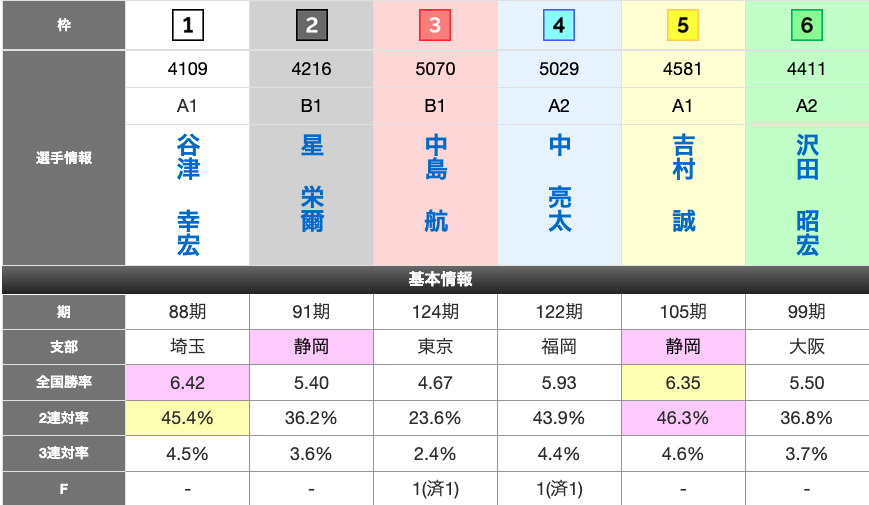Click the blue lane 4 number badge

pyautogui.click(x=559, y=26)
